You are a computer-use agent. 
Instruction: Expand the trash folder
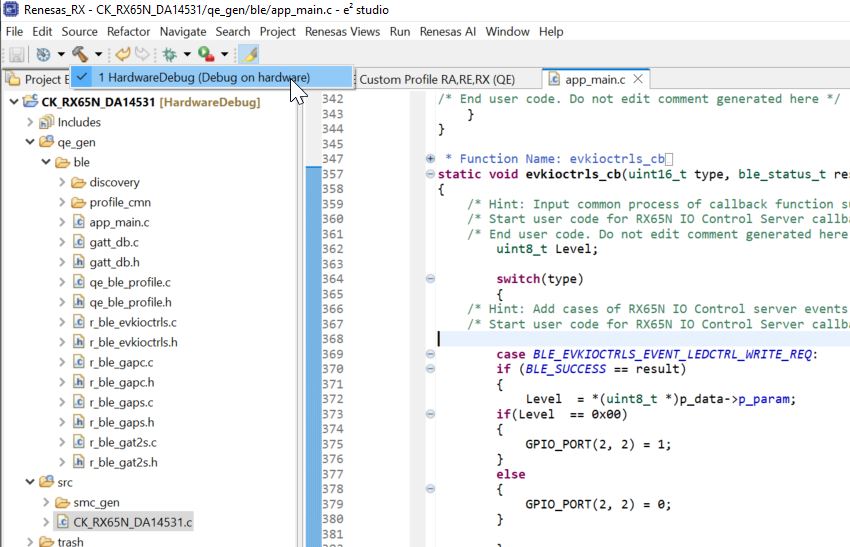pos(30,542)
